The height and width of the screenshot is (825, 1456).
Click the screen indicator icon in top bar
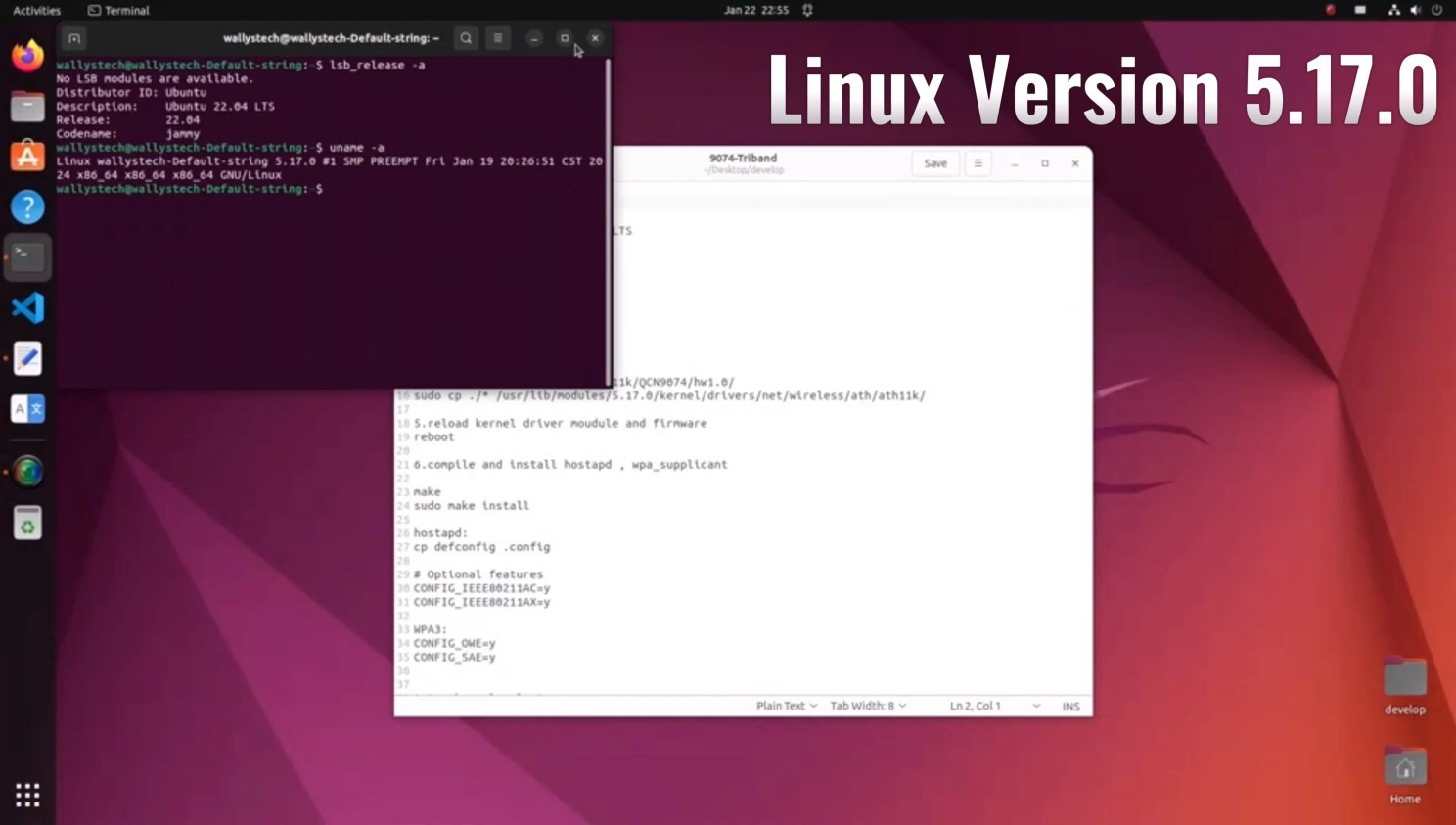[1360, 10]
